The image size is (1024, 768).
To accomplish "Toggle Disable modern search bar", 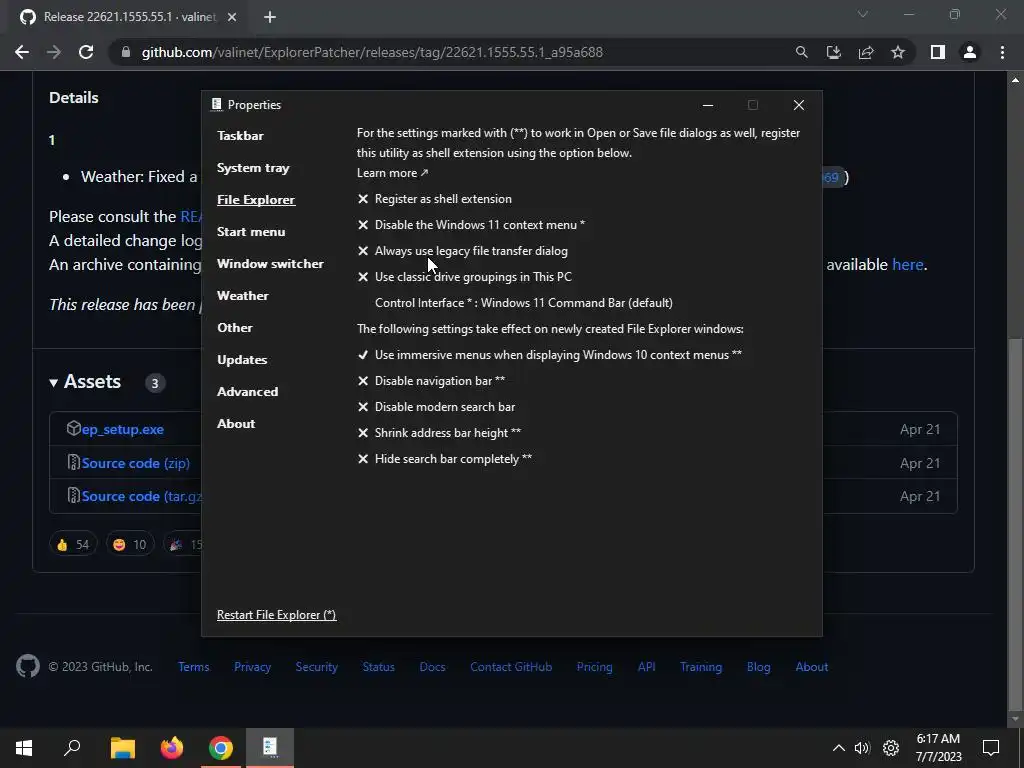I will [x=436, y=407].
